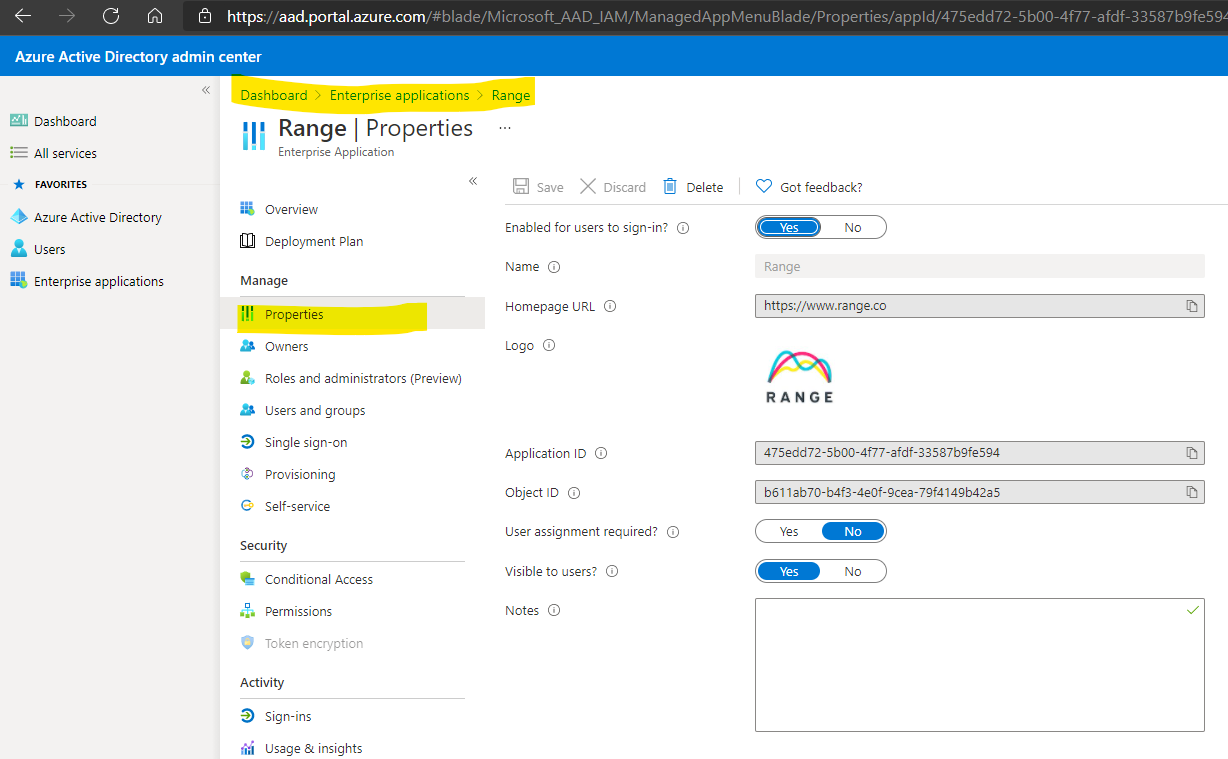
Task: Click Got feedback? link
Action: [809, 187]
